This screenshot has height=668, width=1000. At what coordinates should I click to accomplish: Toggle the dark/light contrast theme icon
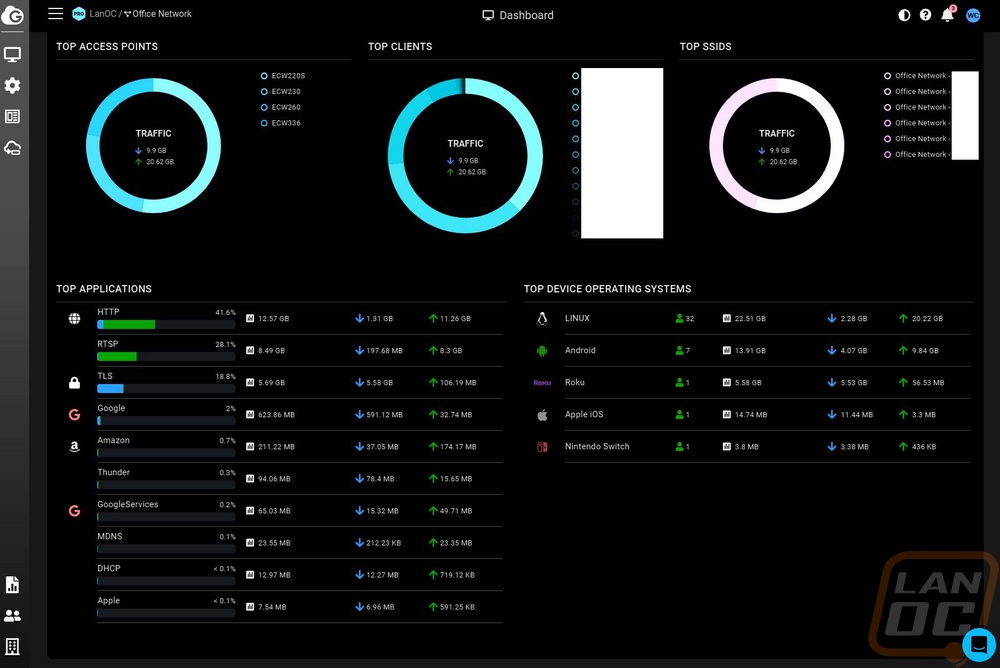point(904,15)
